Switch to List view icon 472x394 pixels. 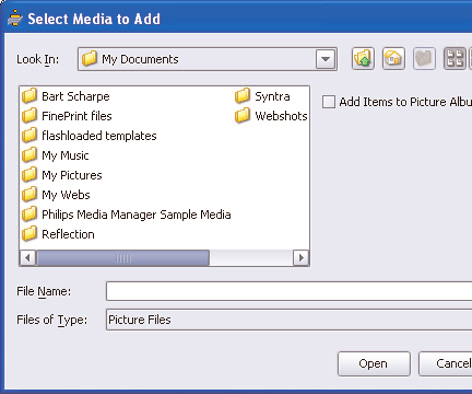point(455,59)
